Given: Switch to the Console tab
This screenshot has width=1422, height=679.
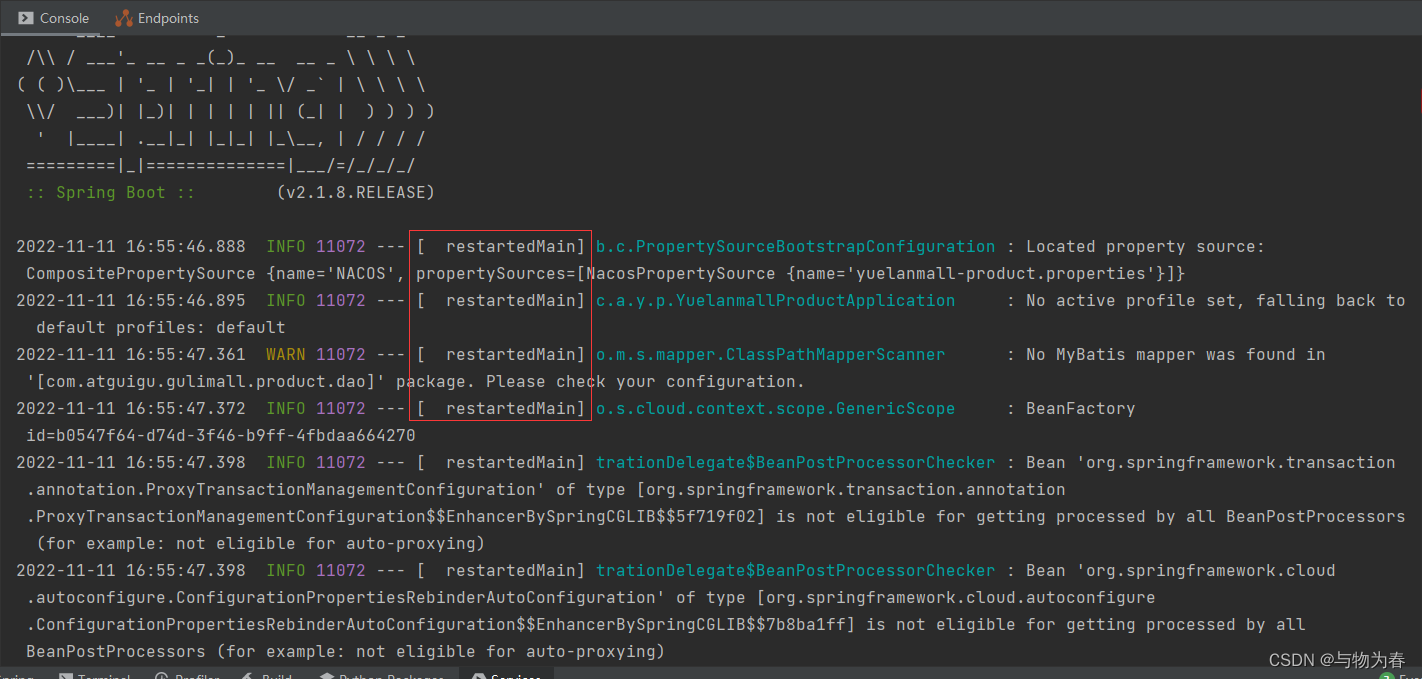Looking at the screenshot, I should tap(53, 17).
